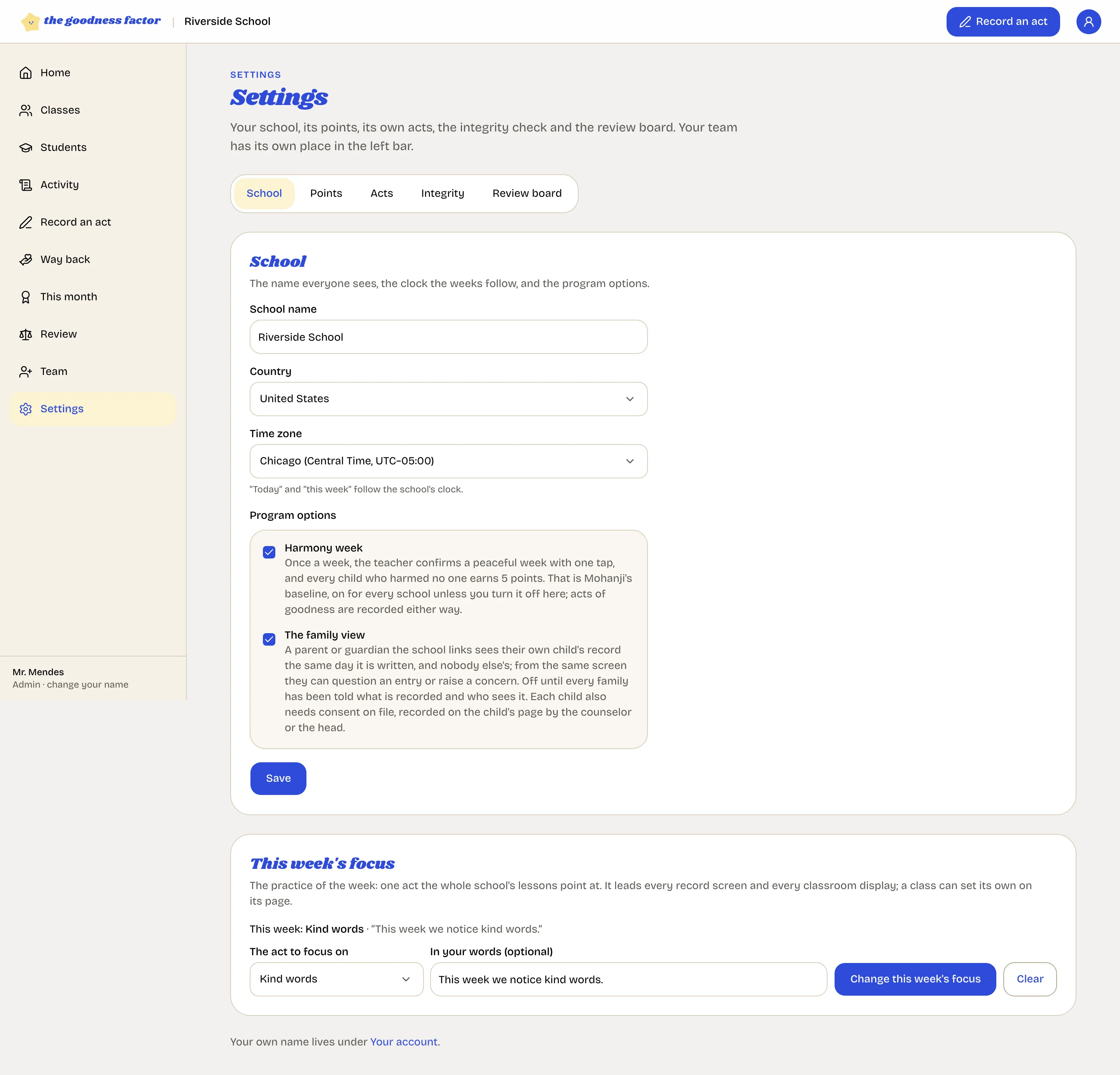Open Activity in the sidebar
The width and height of the screenshot is (1120, 1075).
(93, 185)
